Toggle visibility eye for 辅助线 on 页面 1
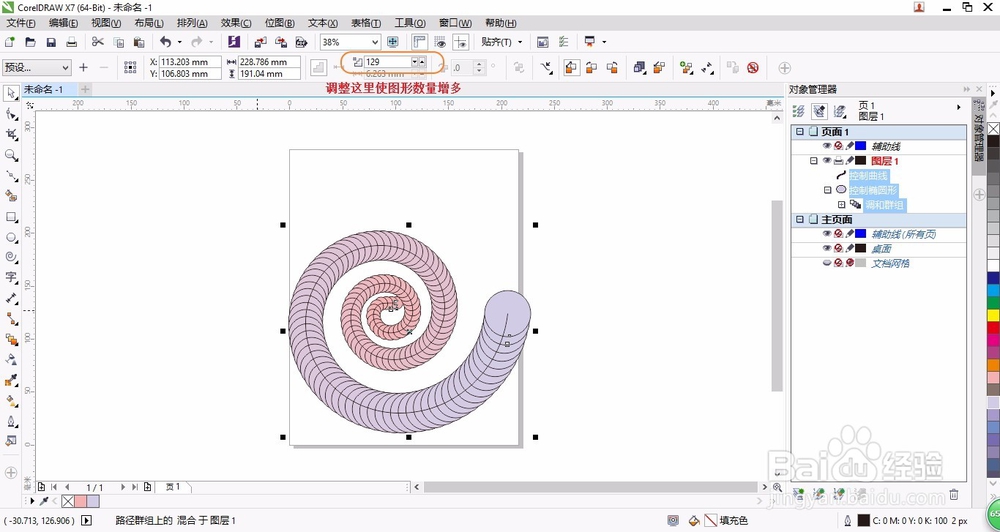1000x532 pixels. click(x=827, y=146)
